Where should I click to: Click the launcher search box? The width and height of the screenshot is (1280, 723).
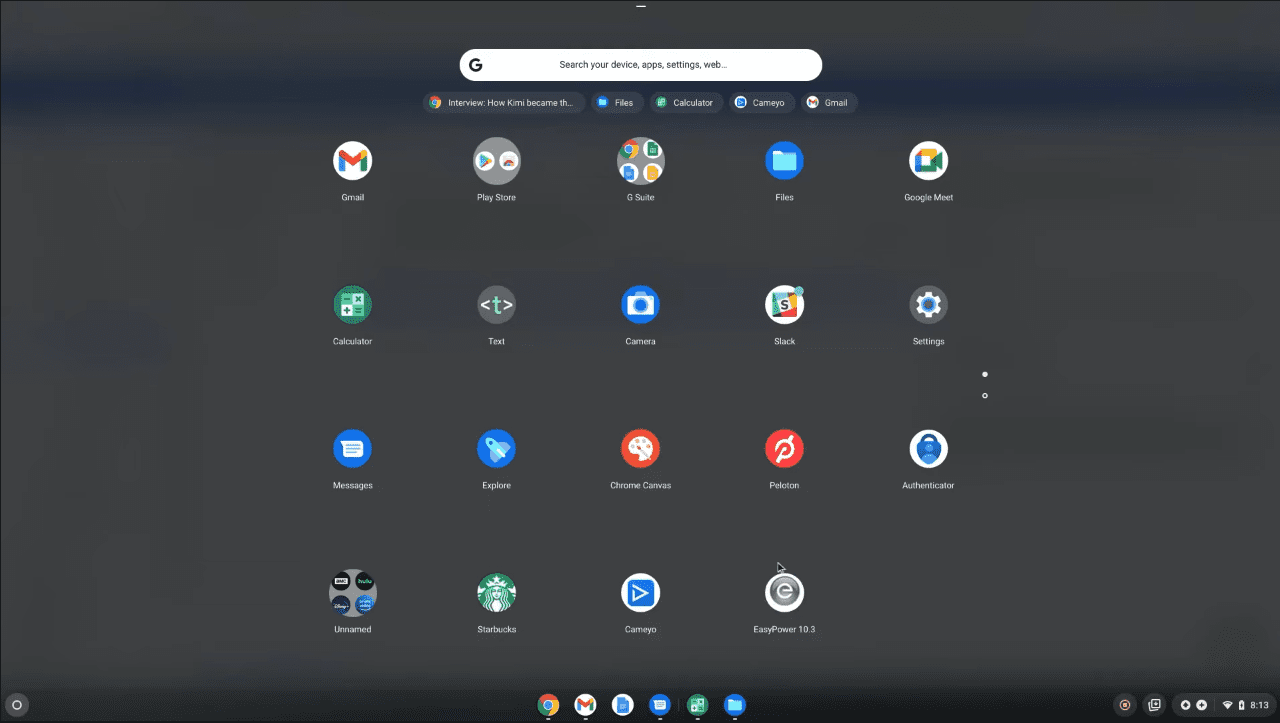click(x=641, y=65)
